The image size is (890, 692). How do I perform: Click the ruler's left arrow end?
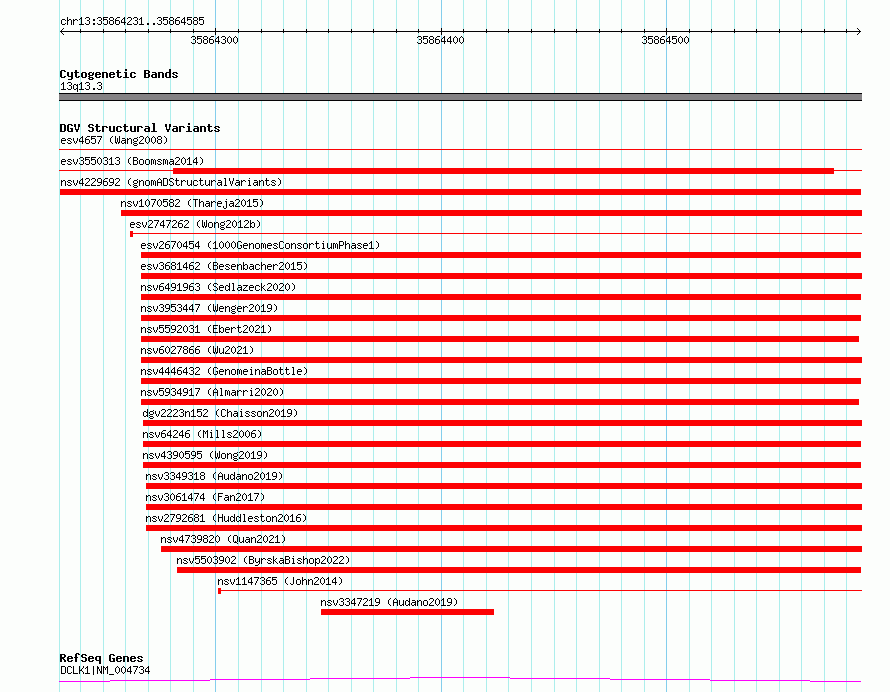(62, 31)
